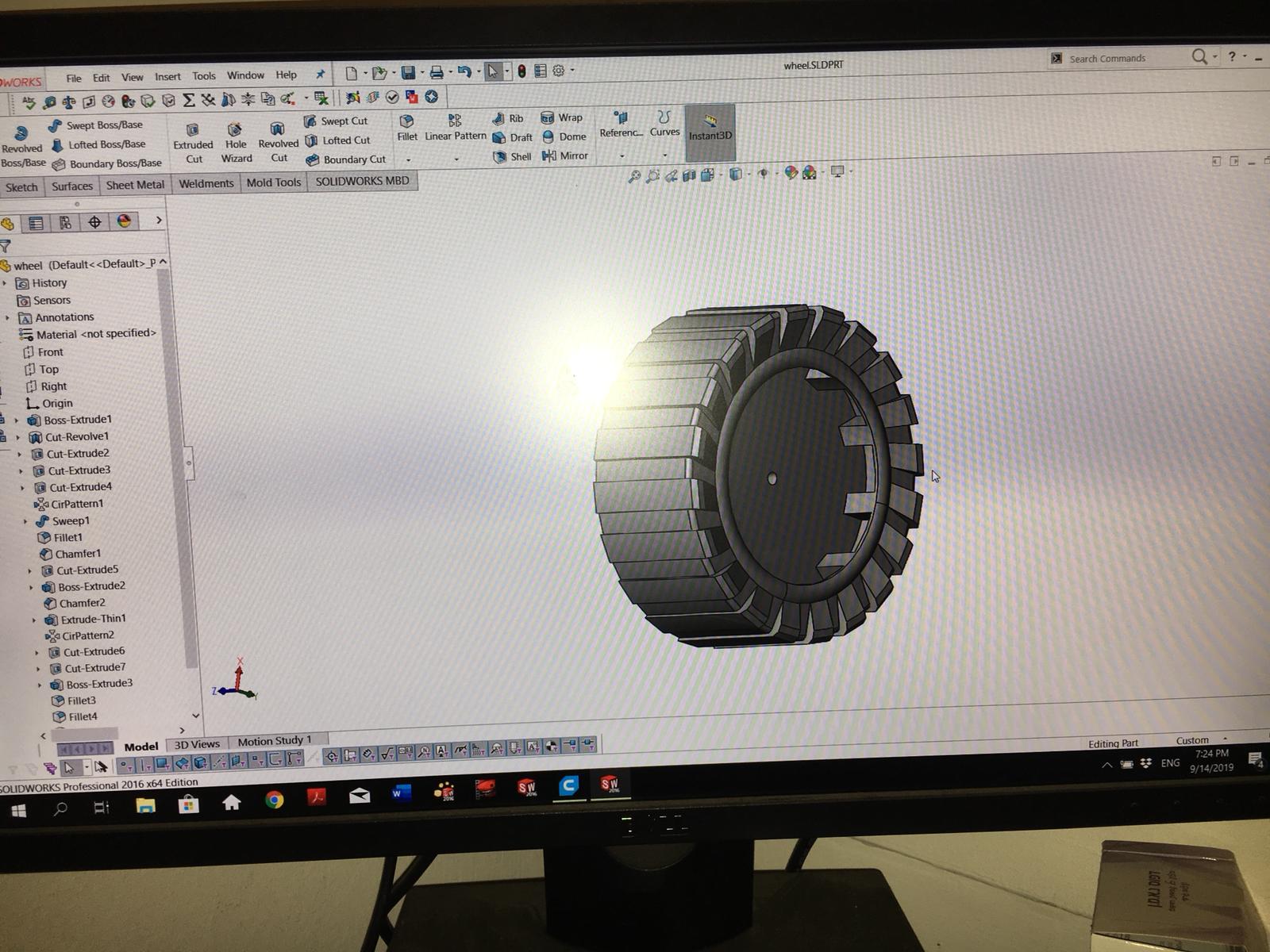Toggle the Instant3D mode button
This screenshot has height=952, width=1270.
pyautogui.click(x=710, y=127)
